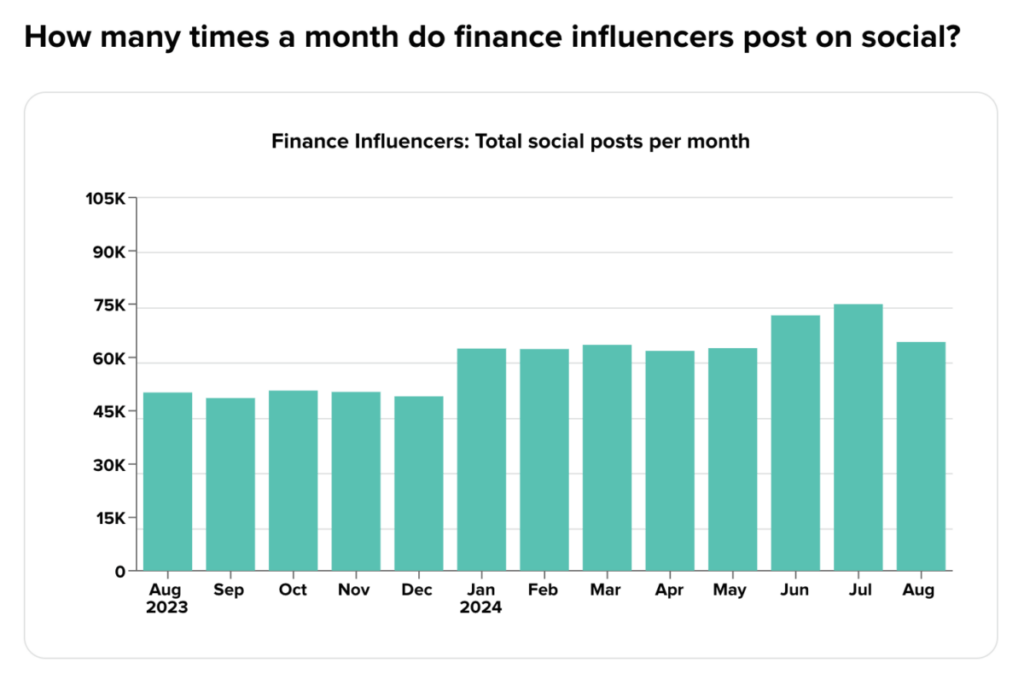The height and width of the screenshot is (680, 1024).
Task: Click the Jan 2024 x-axis label
Action: click(x=481, y=598)
